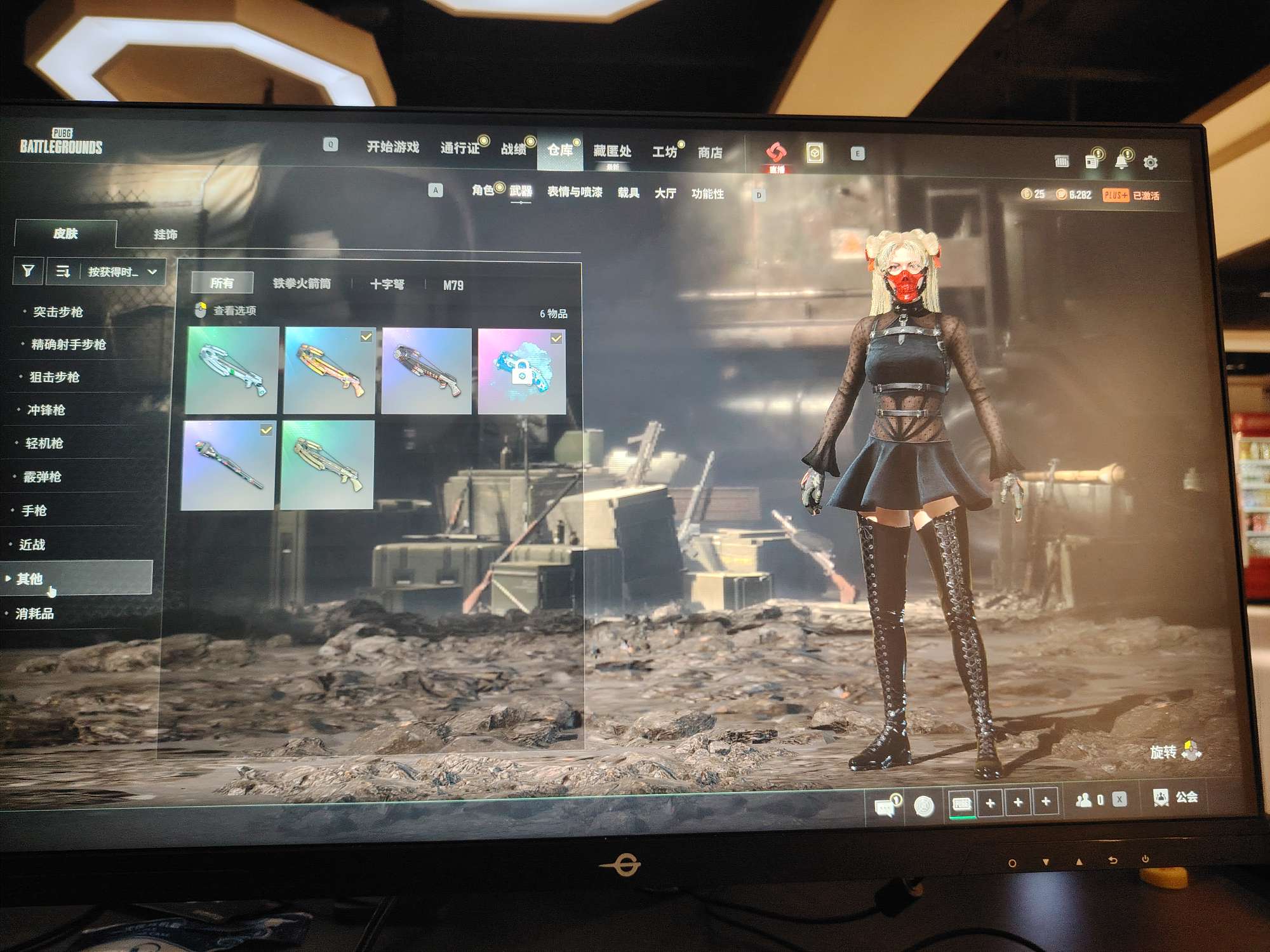Switch to the 功能性 sub-tab
Viewport: 1270px width, 952px height.
click(x=707, y=194)
